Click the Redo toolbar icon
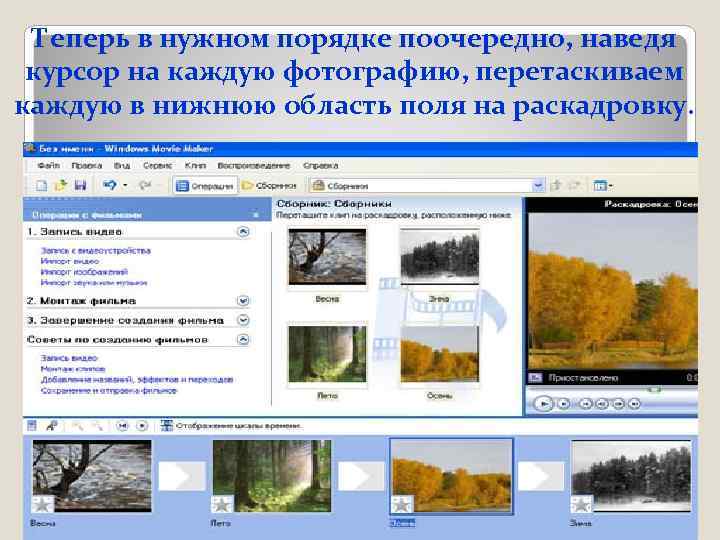 click(145, 186)
